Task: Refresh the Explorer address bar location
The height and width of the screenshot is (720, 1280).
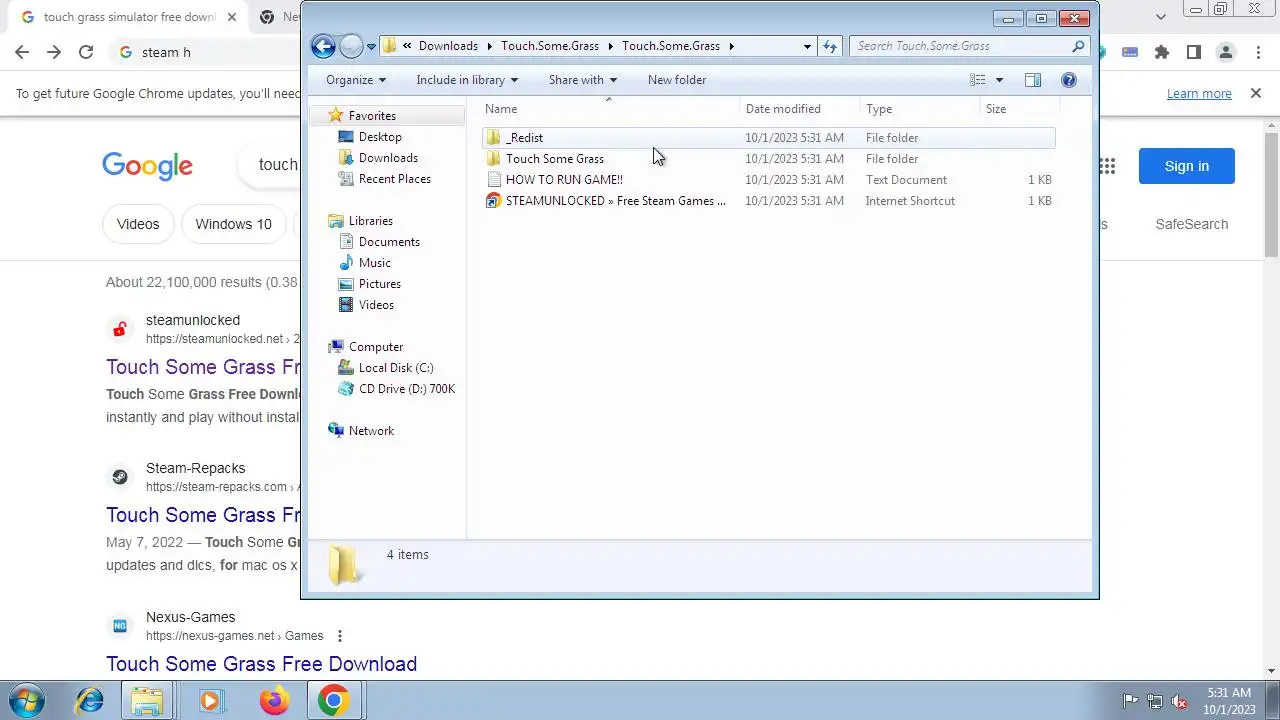Action: pyautogui.click(x=829, y=46)
